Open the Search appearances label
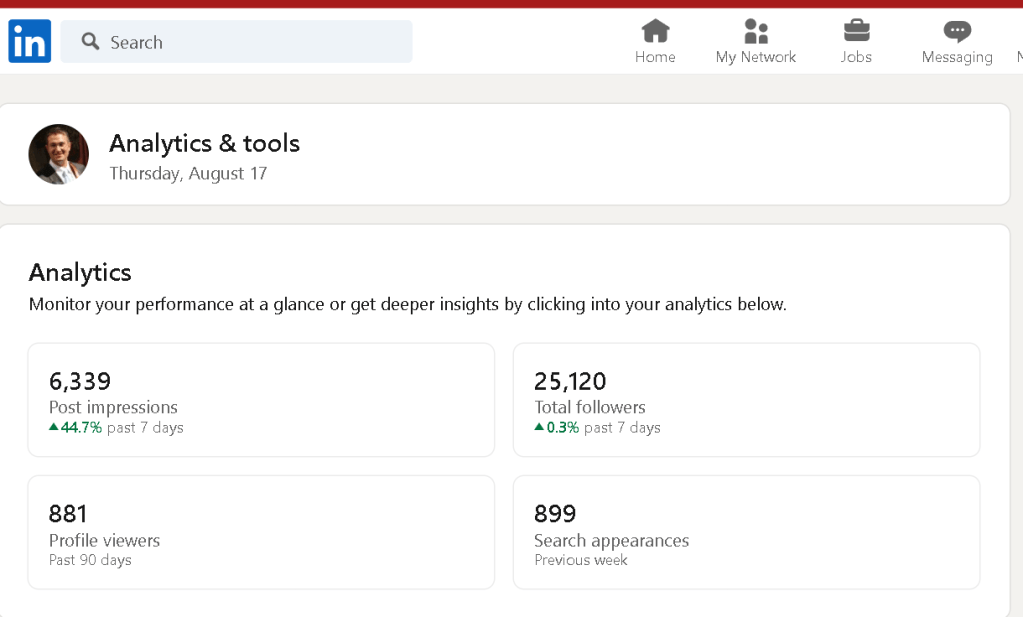 [x=611, y=541]
